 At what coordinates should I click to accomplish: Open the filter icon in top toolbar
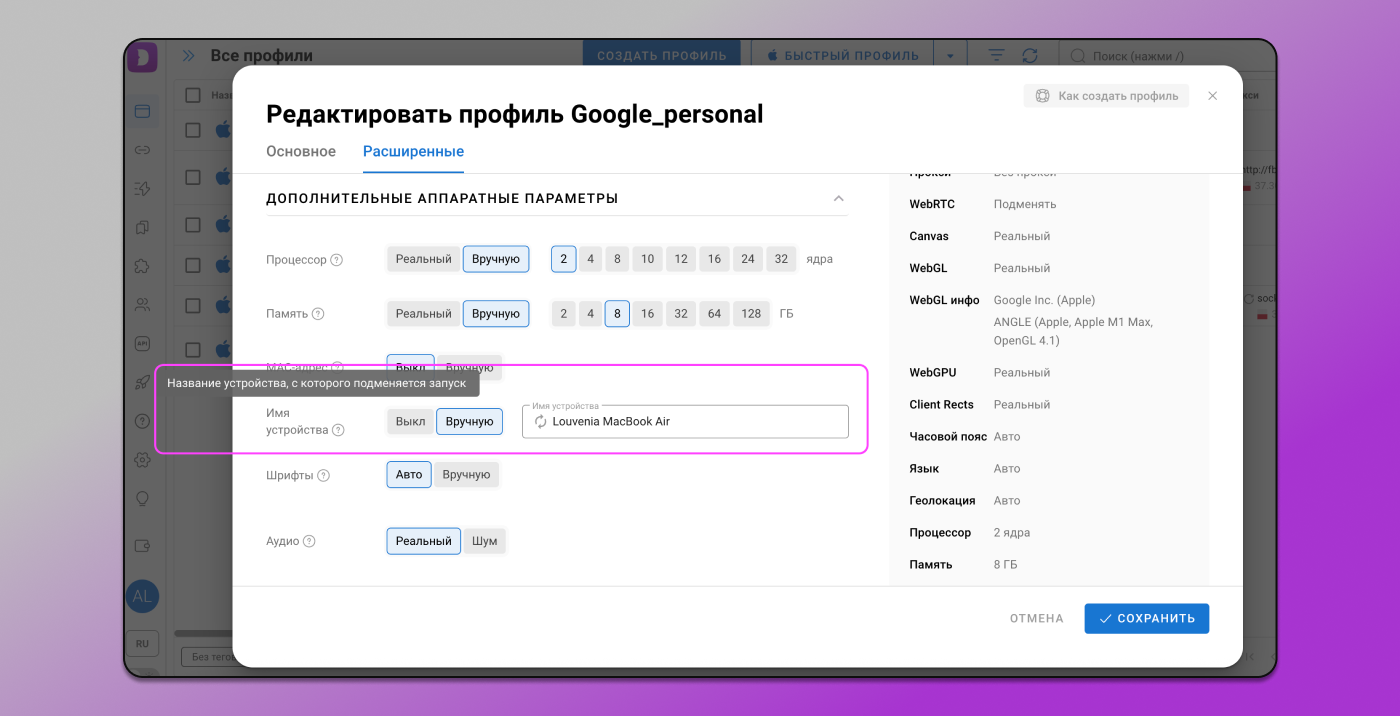996,56
